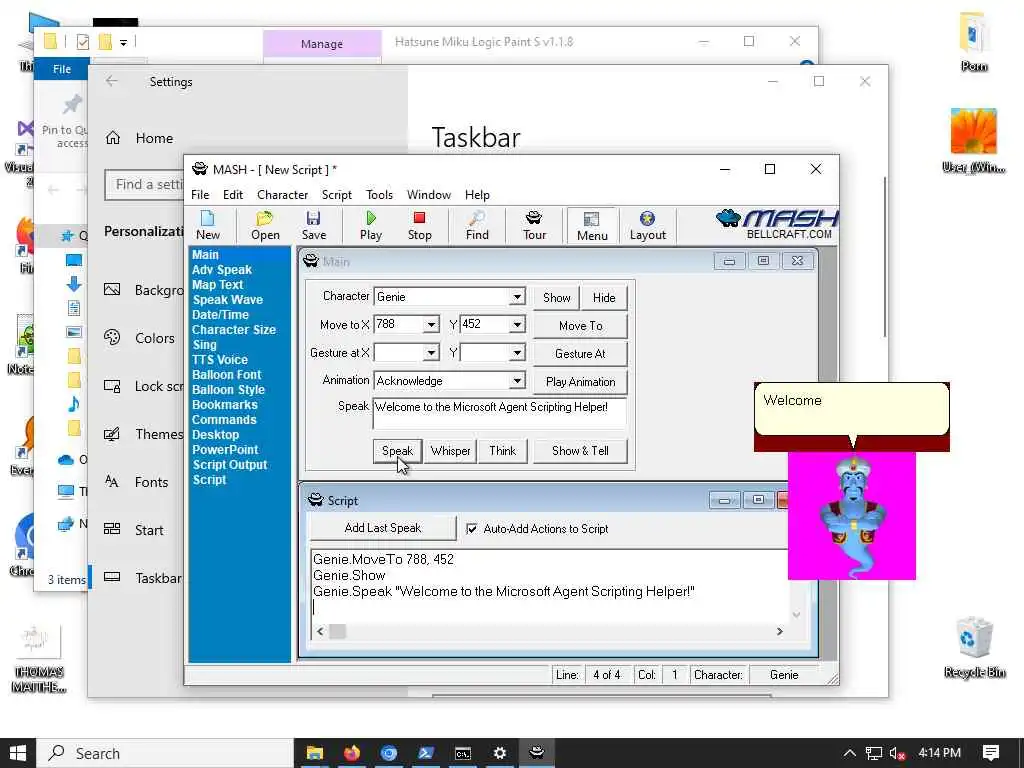Toggle the Menu toolbar button
The image size is (1024, 768).
[x=592, y=226]
